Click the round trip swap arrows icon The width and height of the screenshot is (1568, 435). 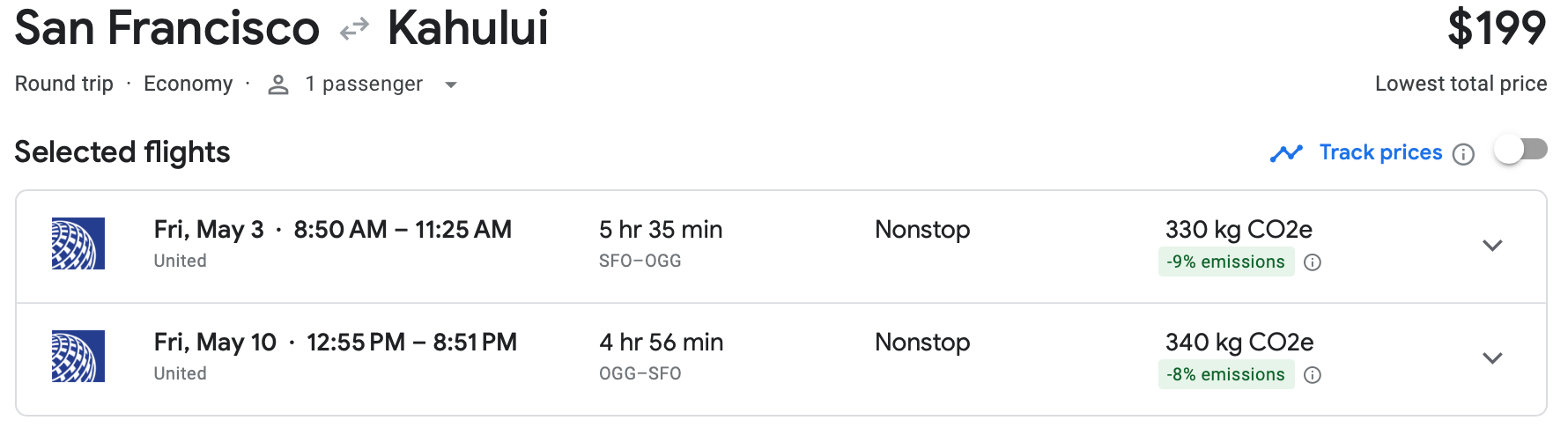coord(354,30)
